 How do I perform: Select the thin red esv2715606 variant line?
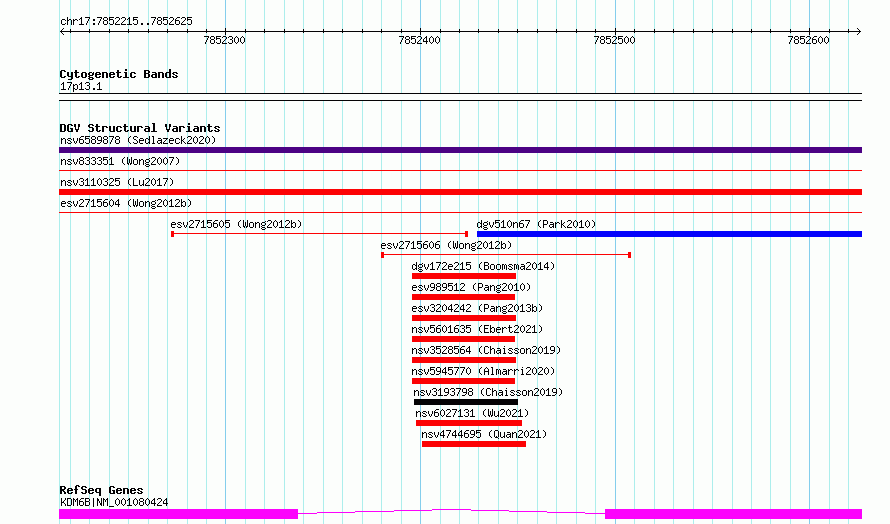point(506,255)
